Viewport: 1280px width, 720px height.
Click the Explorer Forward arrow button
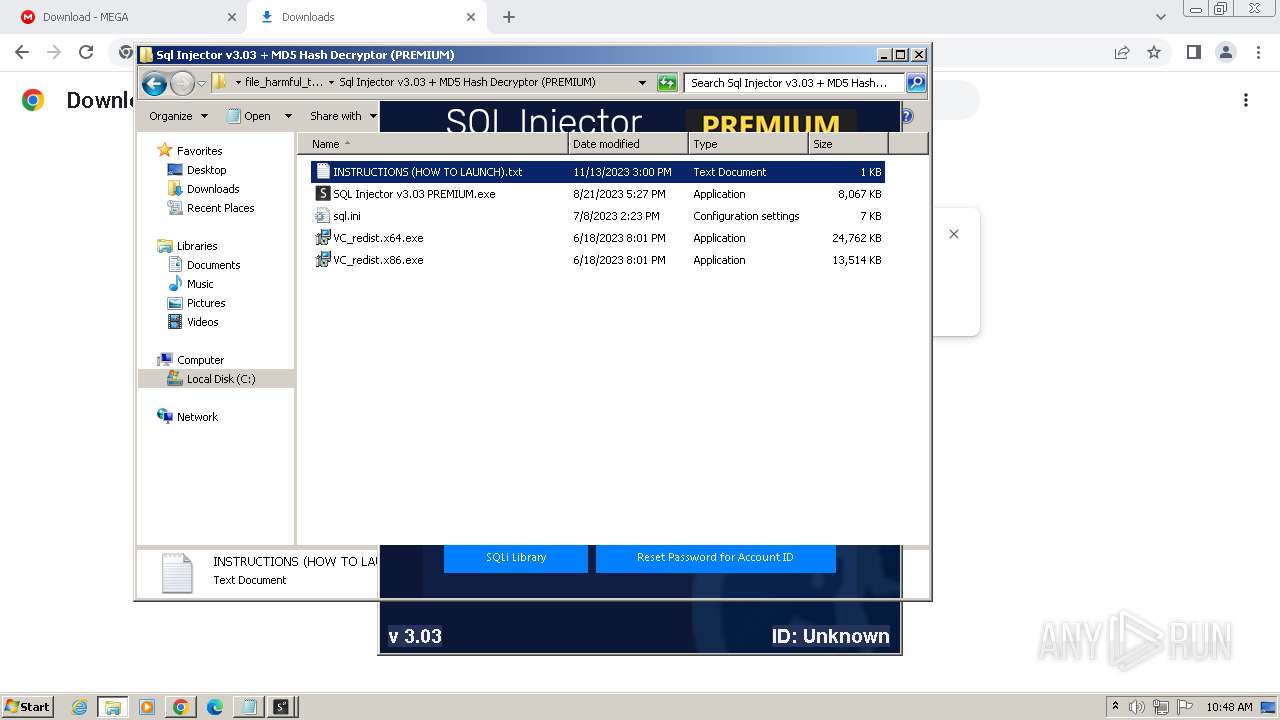(x=182, y=83)
